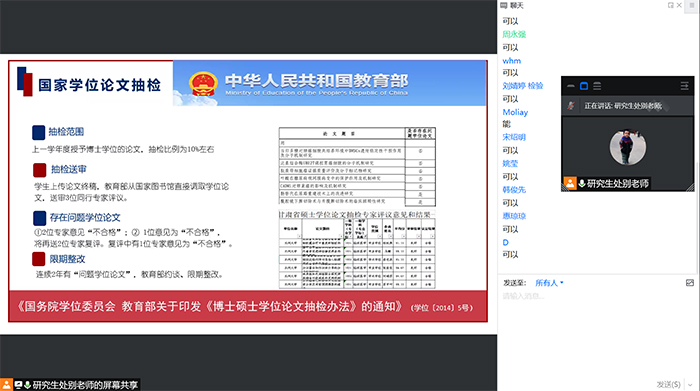Image resolution: width=700 pixels, height=391 pixels.
Task: Click the green mic icon by 研究生处别老师
Action: coord(582,183)
